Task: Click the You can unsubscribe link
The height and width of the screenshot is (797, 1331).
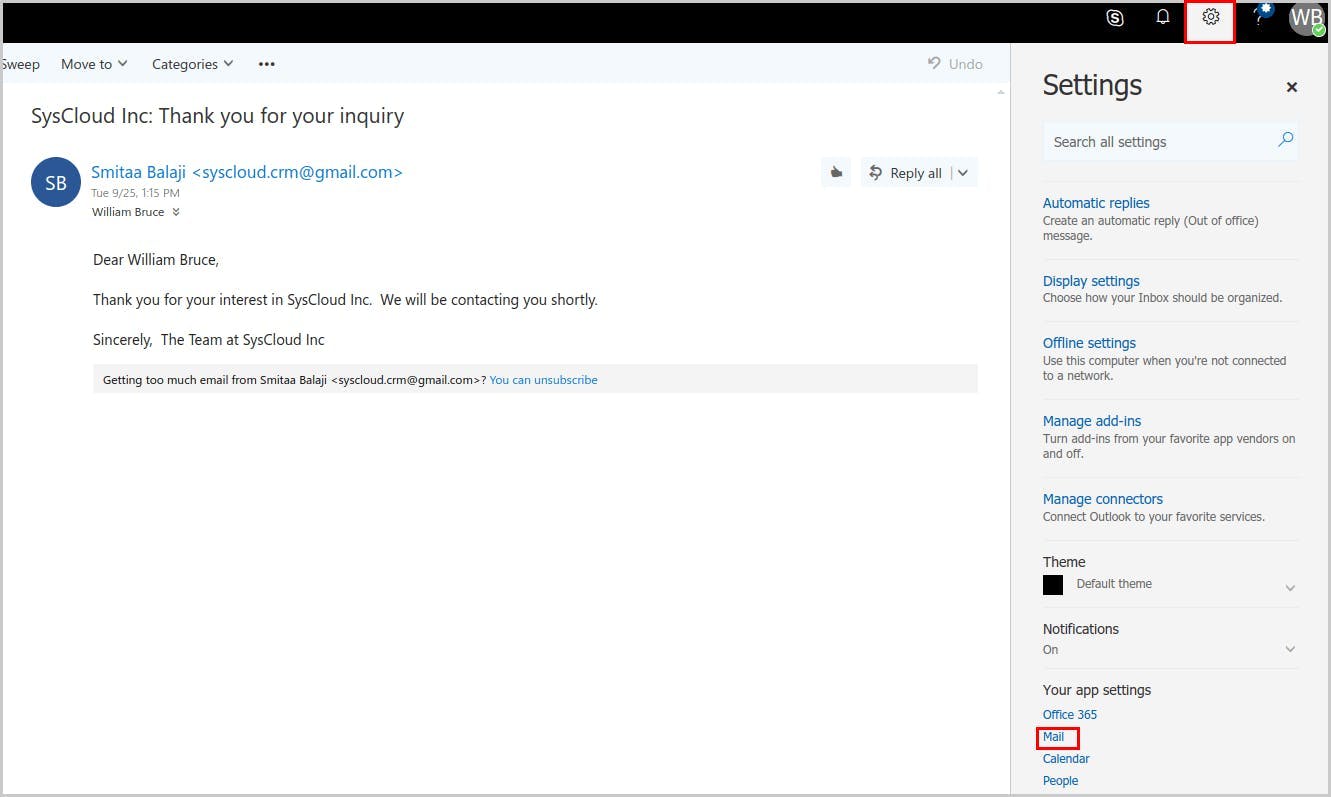Action: click(x=543, y=380)
